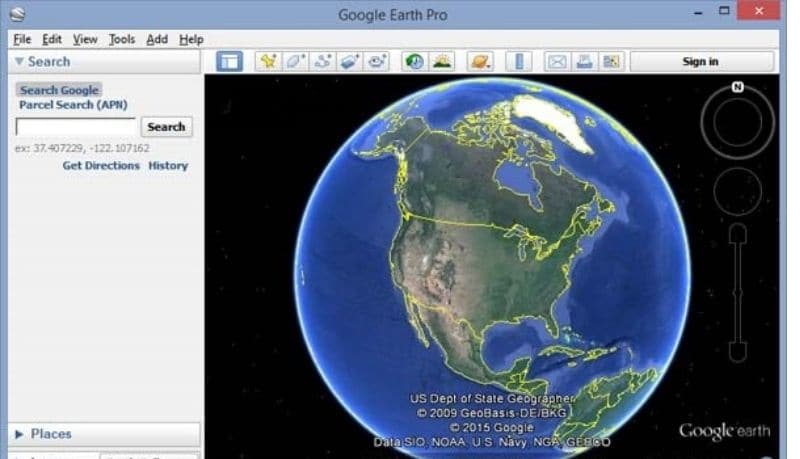
Task: Click the bottom of the zoom slider
Action: pos(738,352)
